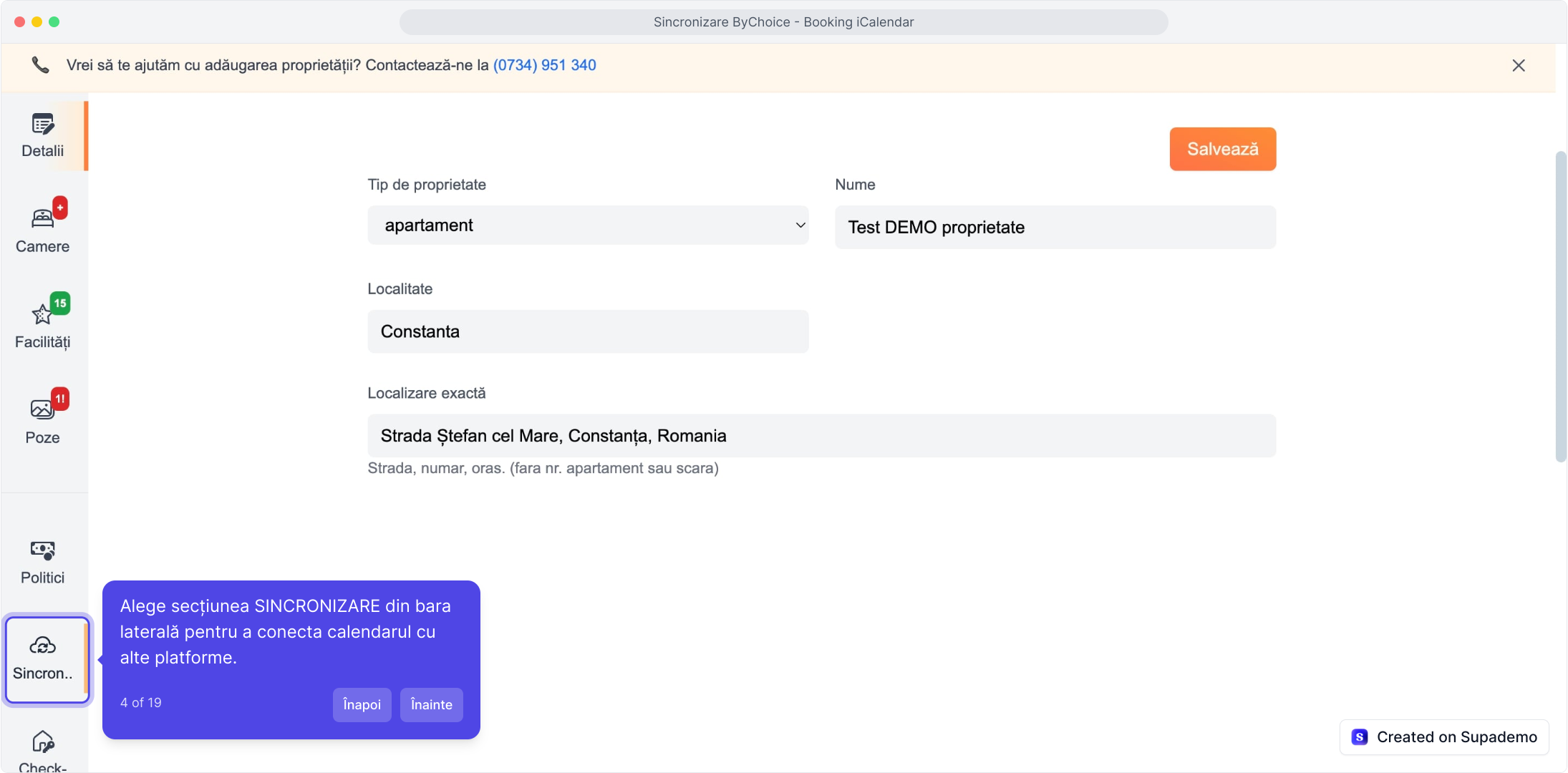Focus the Localizare exactă address field

point(822,436)
